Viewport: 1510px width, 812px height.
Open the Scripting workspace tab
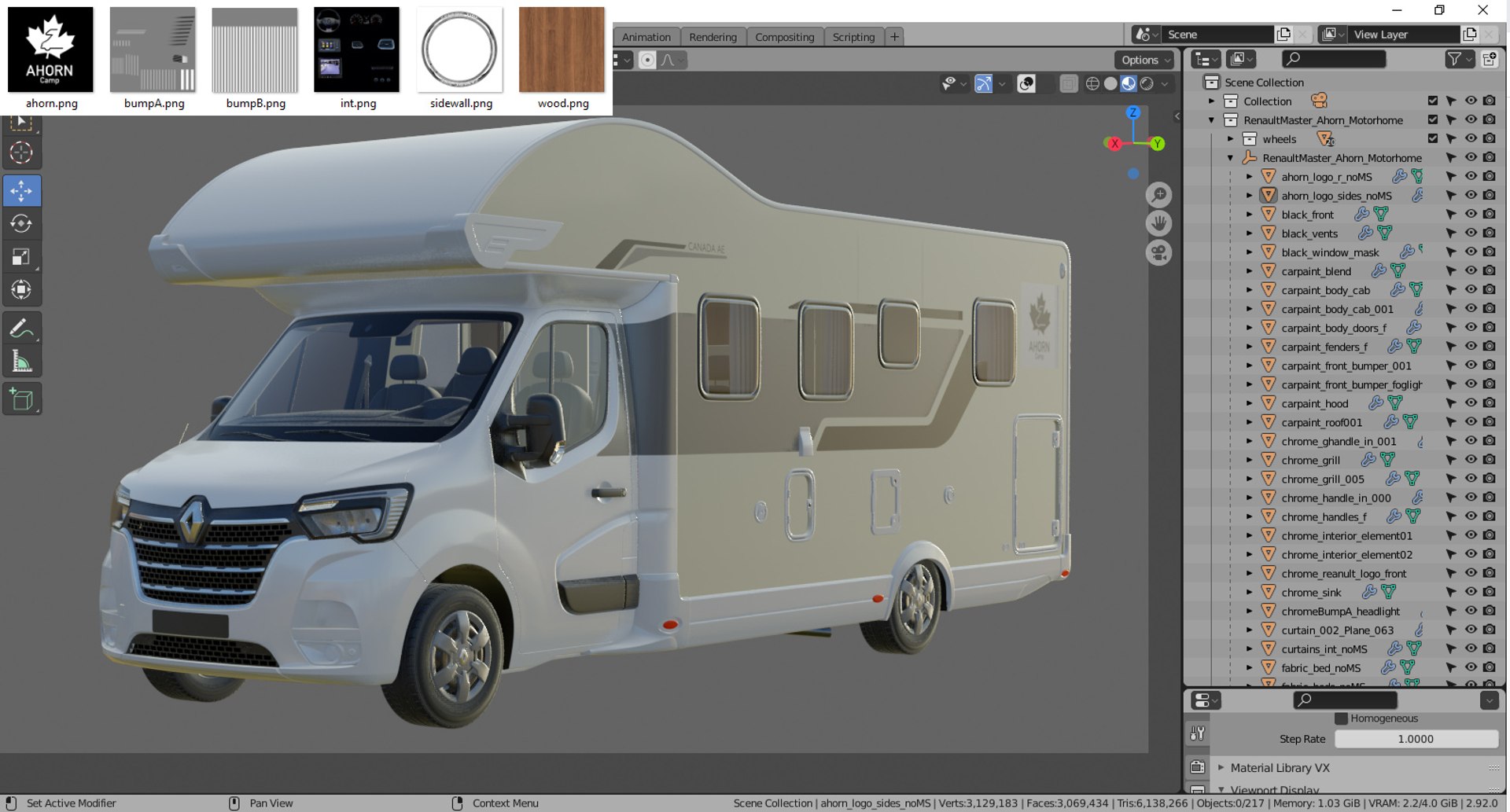[x=853, y=37]
